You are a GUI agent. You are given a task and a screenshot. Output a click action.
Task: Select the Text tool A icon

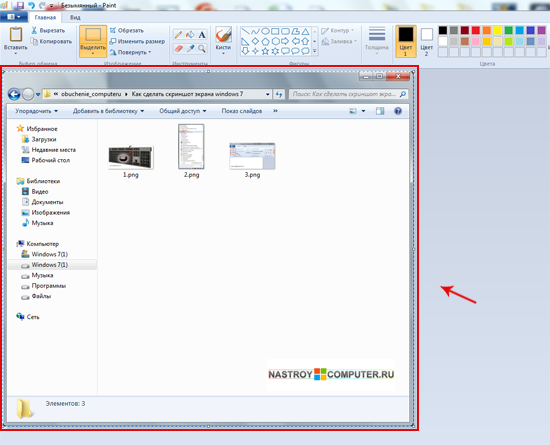[202, 35]
